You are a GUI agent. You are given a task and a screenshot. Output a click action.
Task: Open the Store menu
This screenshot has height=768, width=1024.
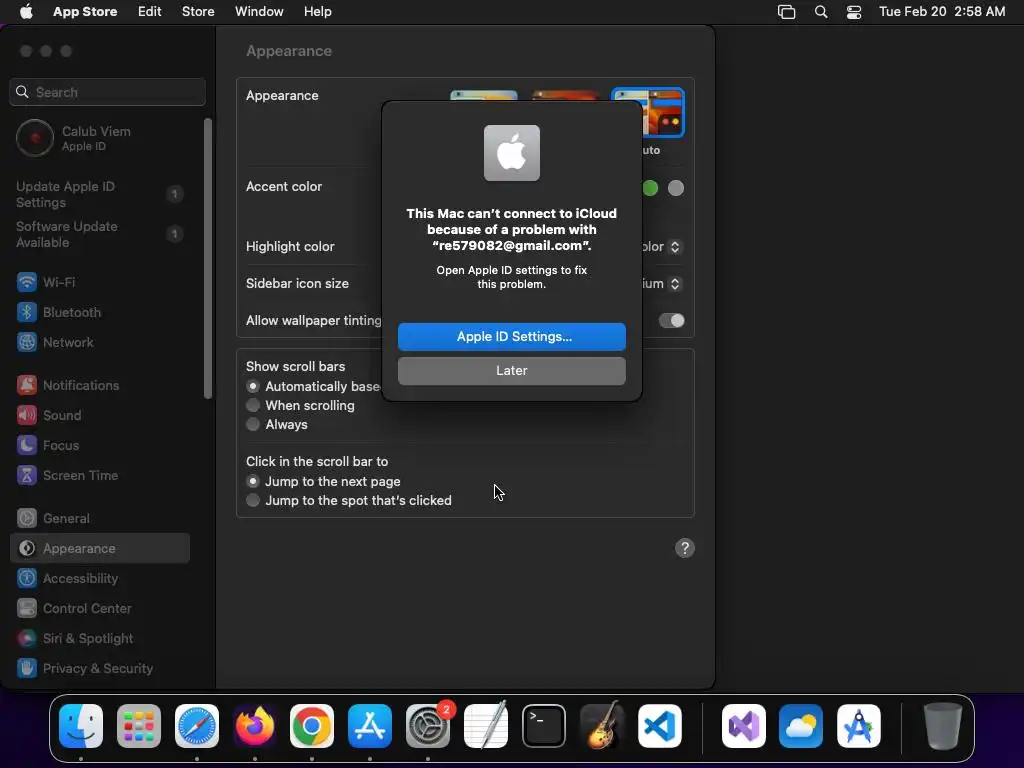coord(198,12)
